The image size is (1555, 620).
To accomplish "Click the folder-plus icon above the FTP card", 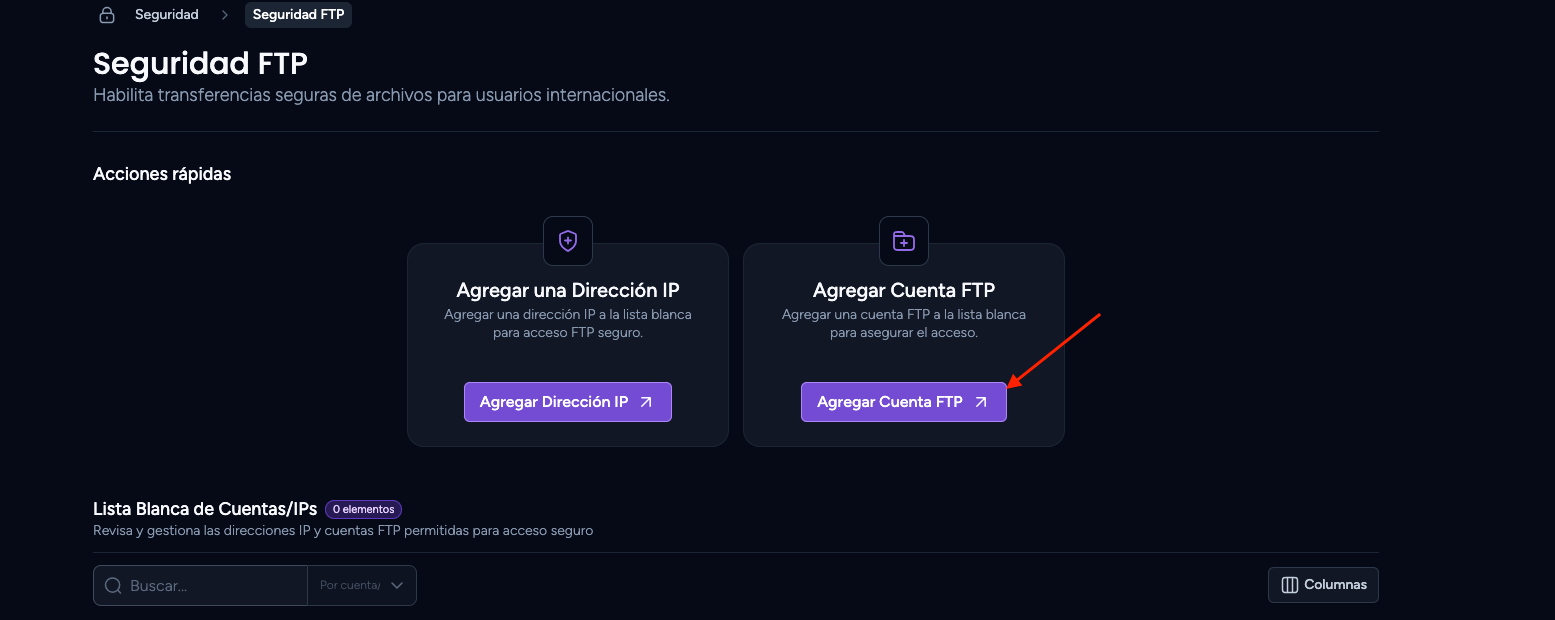I will click(x=904, y=241).
